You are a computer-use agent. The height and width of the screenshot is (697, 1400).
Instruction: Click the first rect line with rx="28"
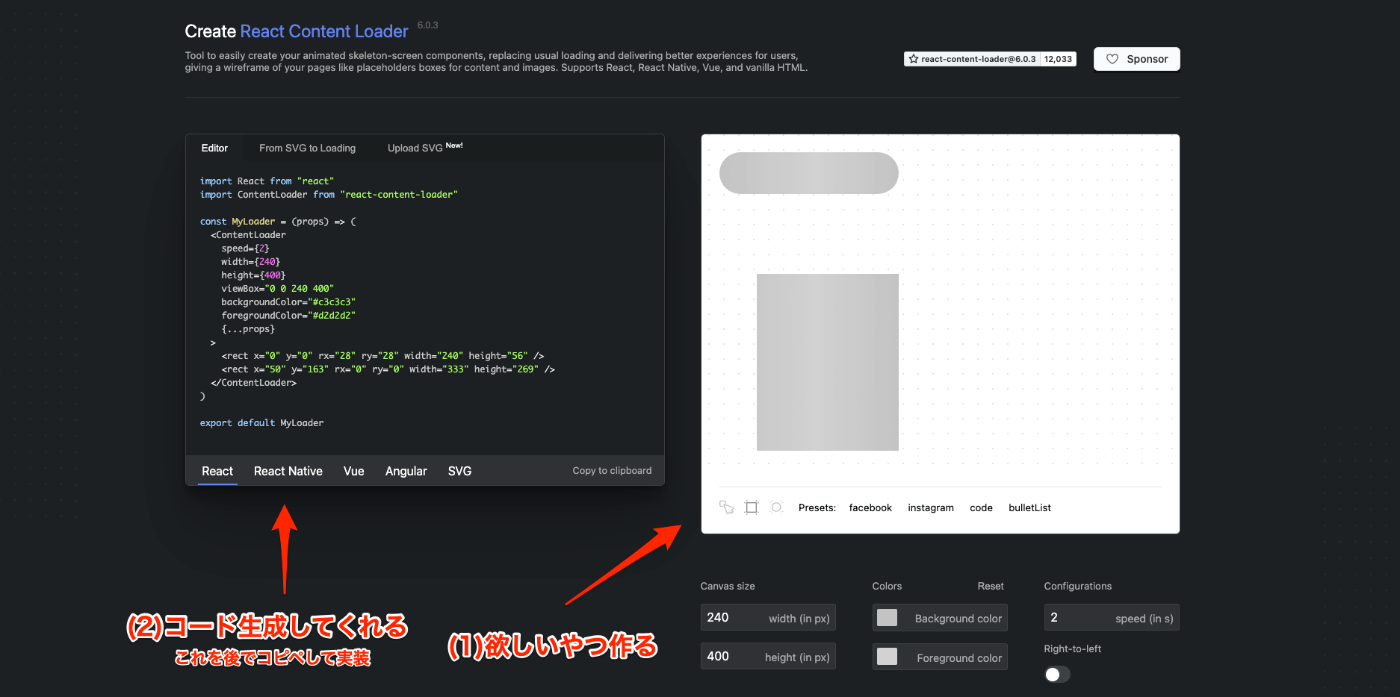[383, 355]
